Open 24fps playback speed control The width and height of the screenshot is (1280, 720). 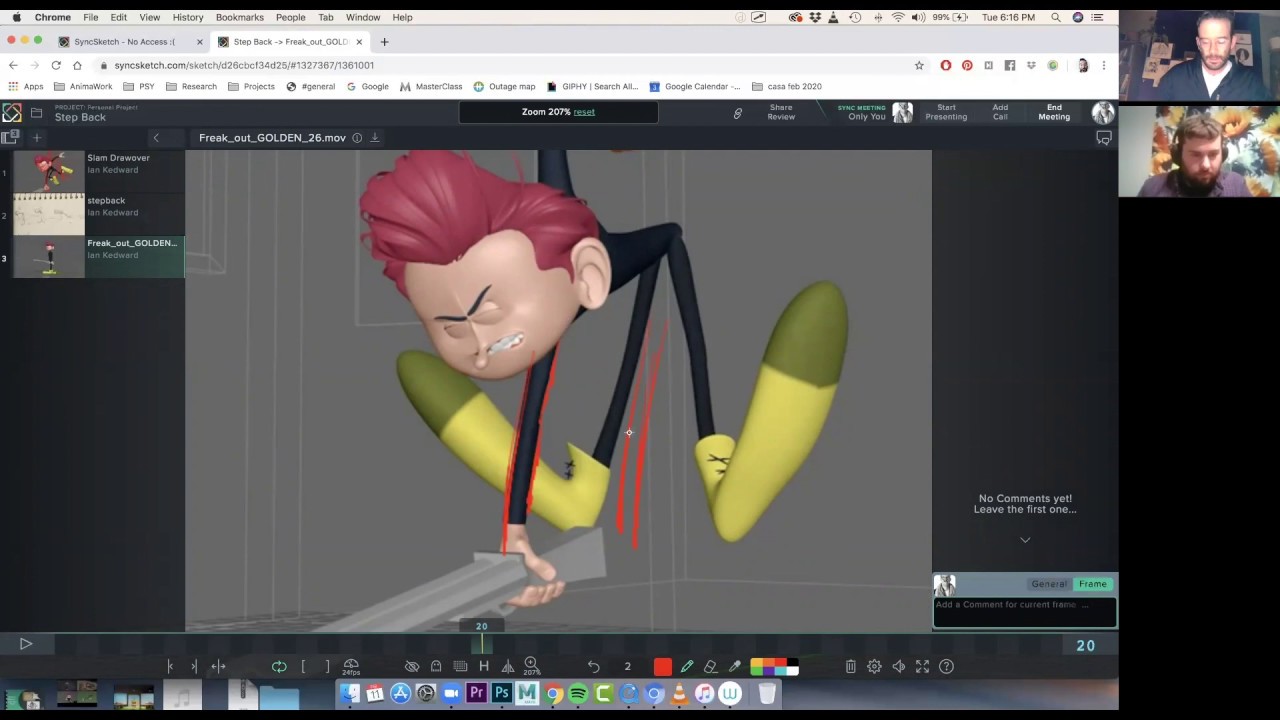point(351,666)
